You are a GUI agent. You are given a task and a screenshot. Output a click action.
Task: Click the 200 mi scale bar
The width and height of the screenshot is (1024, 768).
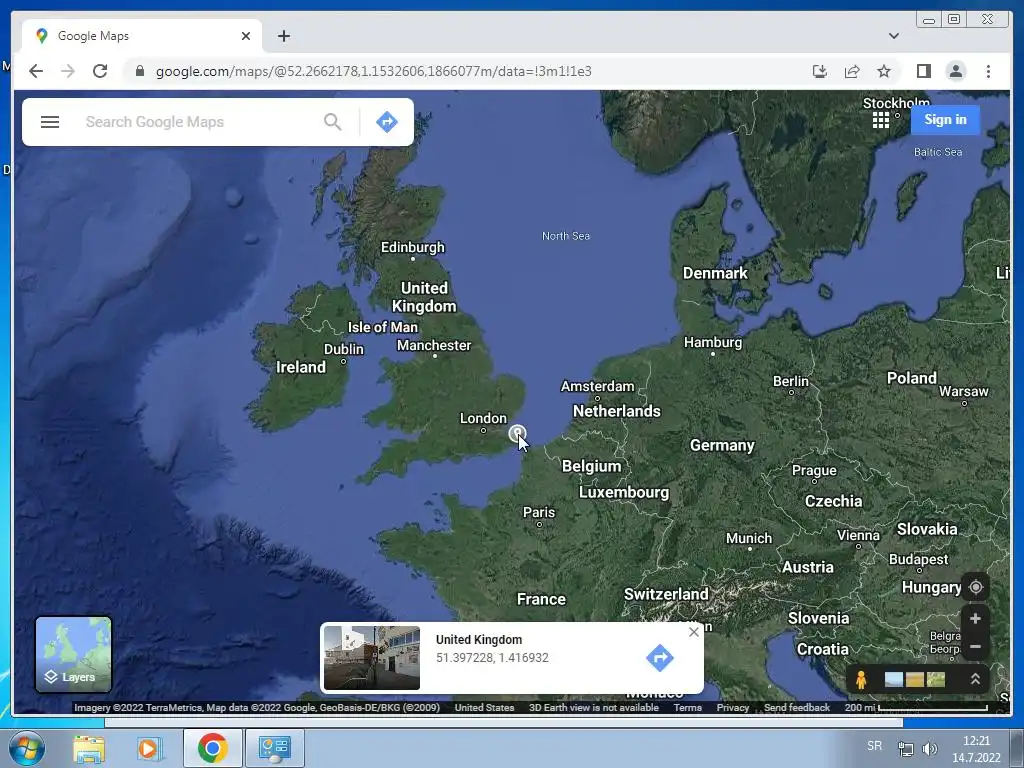click(916, 707)
